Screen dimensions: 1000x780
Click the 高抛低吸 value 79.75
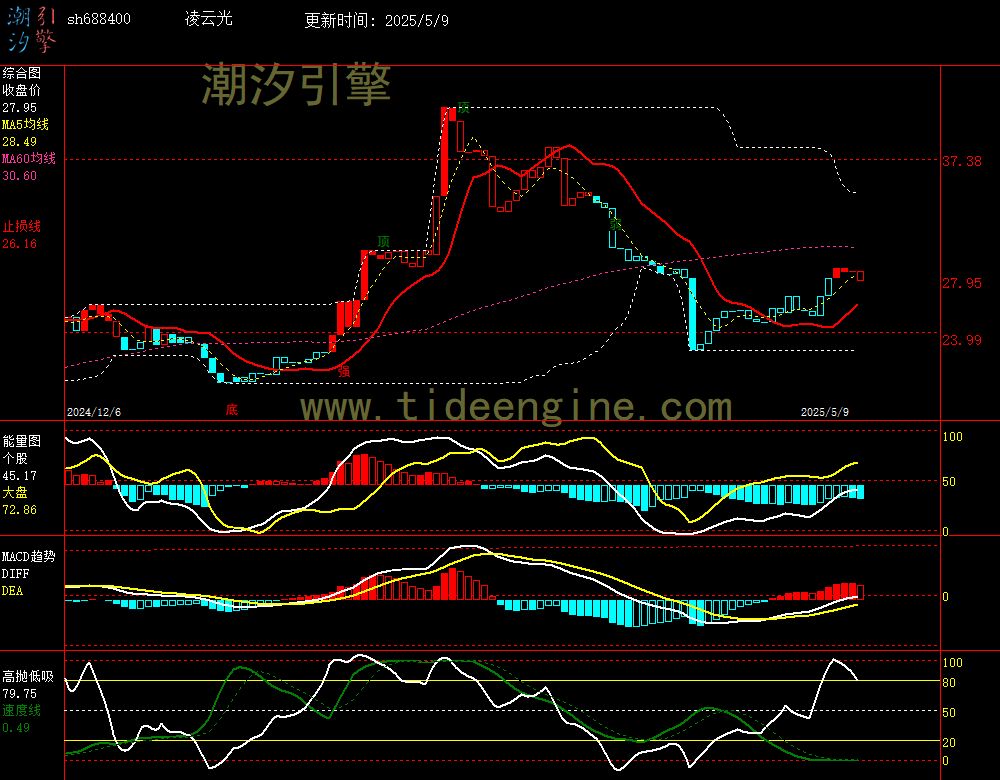click(x=20, y=694)
